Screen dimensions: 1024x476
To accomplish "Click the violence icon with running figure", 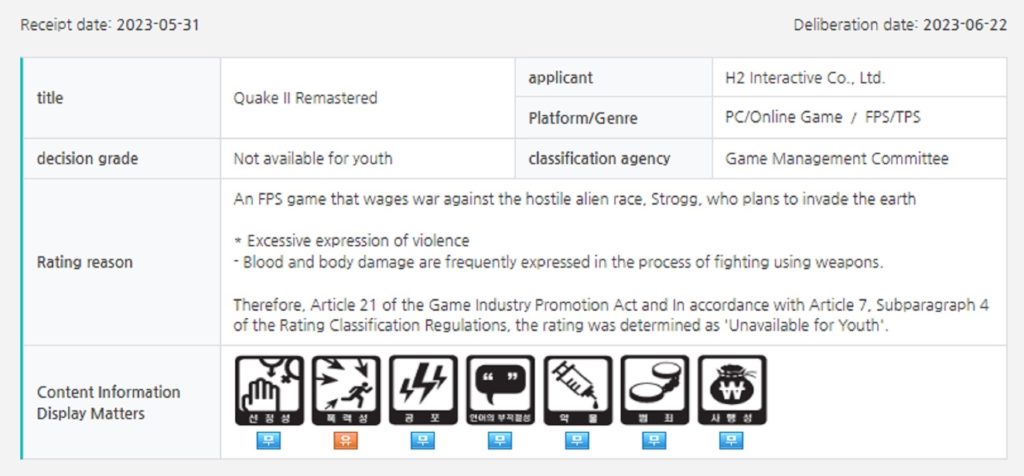I will click(346, 390).
